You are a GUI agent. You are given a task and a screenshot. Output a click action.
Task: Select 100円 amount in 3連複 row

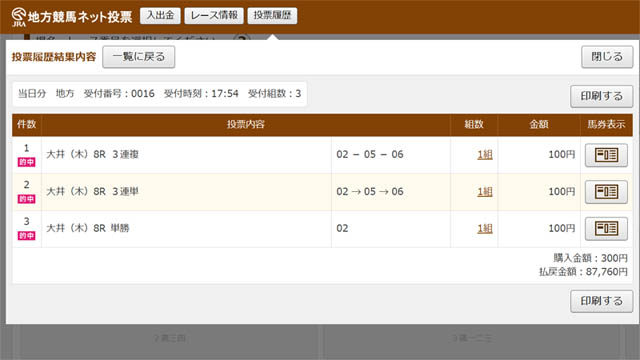562,155
